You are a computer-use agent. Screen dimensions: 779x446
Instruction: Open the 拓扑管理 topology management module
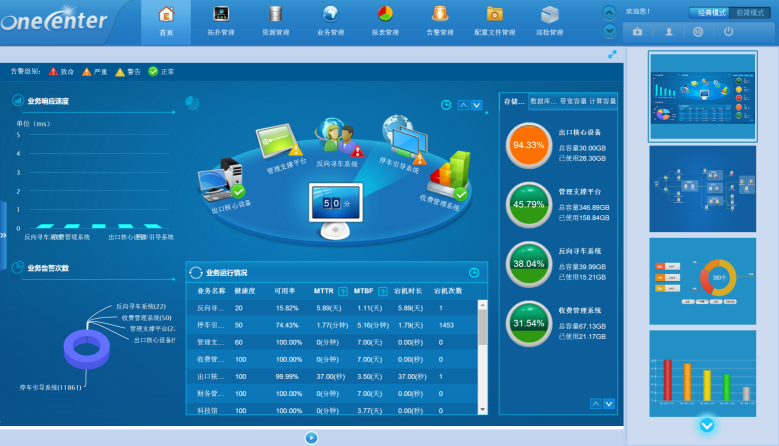point(220,20)
